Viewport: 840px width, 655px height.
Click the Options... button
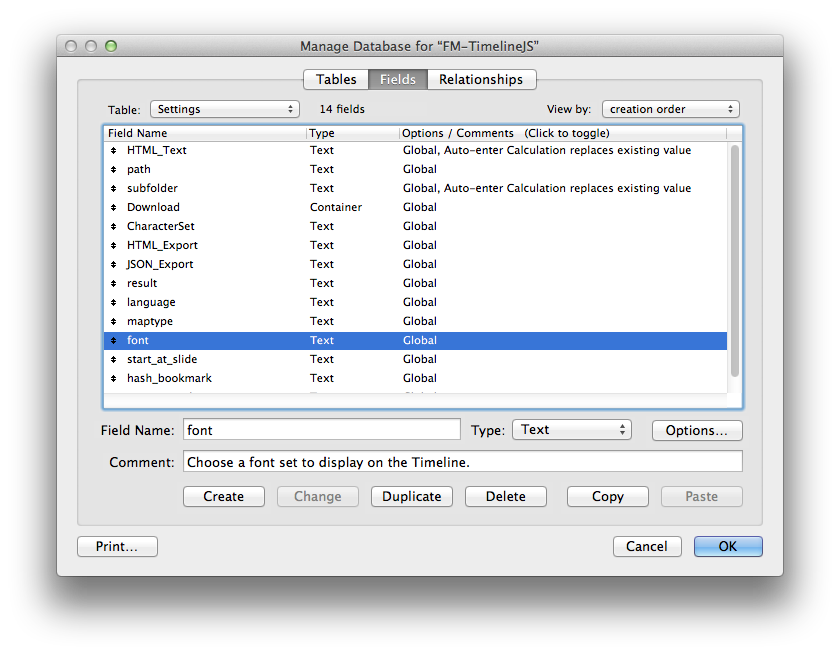click(x=696, y=430)
